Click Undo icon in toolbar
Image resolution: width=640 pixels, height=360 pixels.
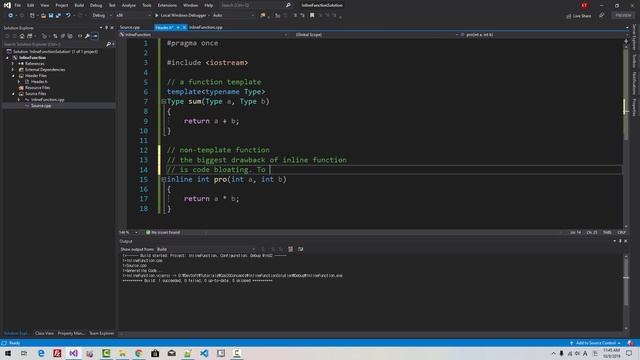click(x=68, y=16)
